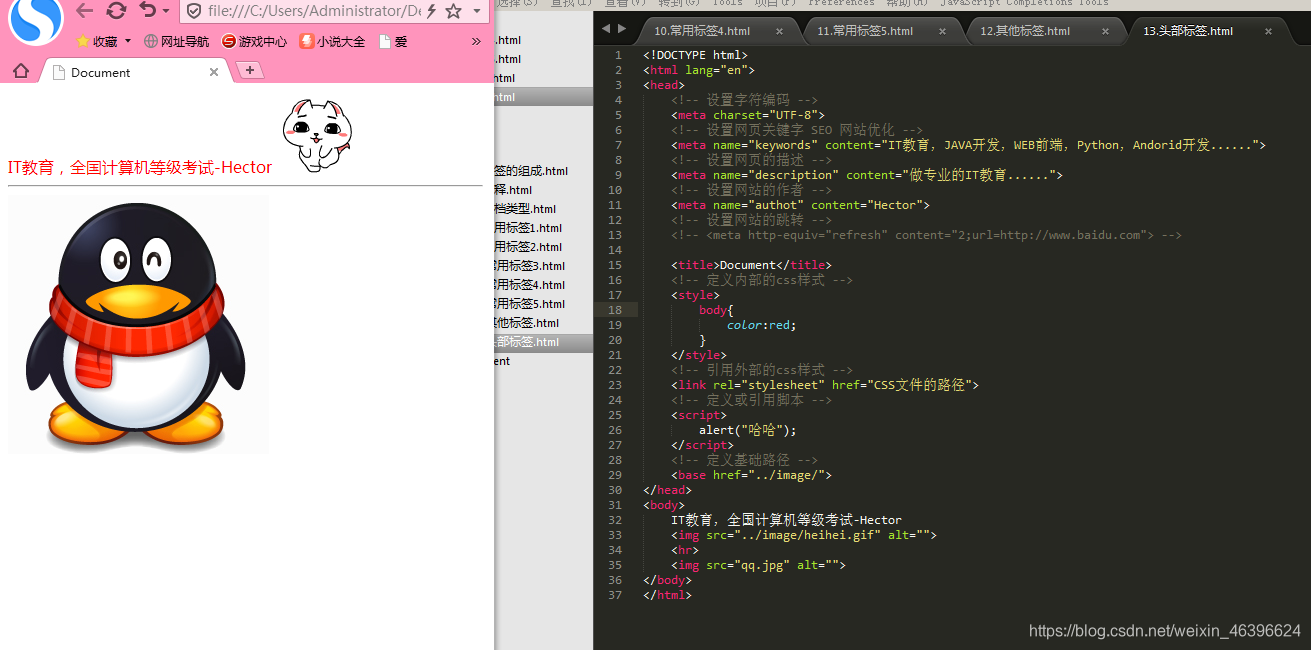This screenshot has height=650, width=1311.
Task: Click the color:red; declaration in code
Action: [x=762, y=325]
